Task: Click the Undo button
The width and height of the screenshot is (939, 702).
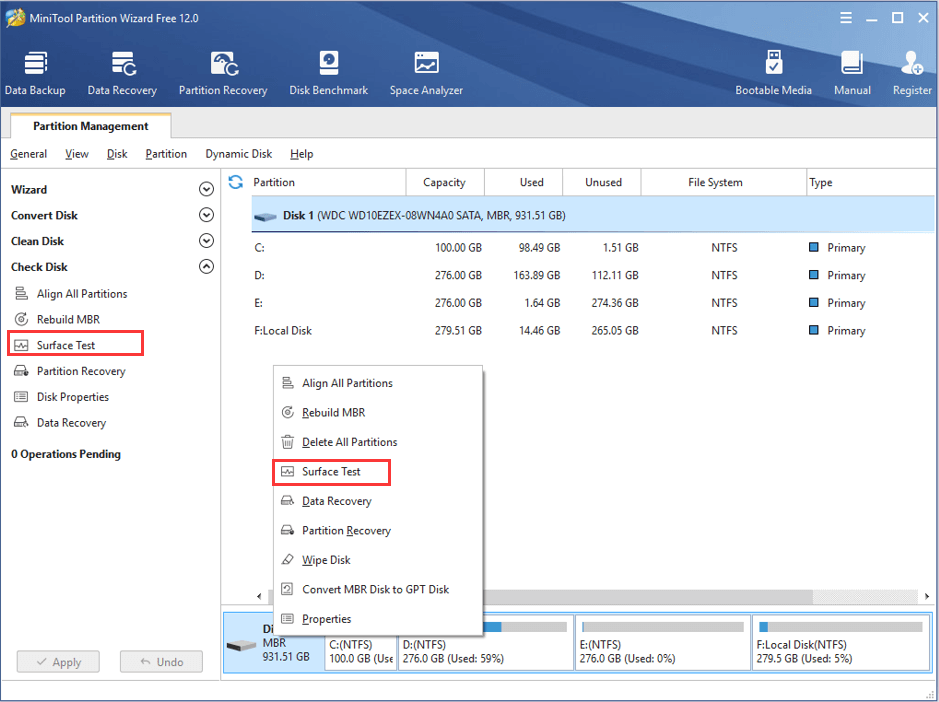Action: (161, 662)
